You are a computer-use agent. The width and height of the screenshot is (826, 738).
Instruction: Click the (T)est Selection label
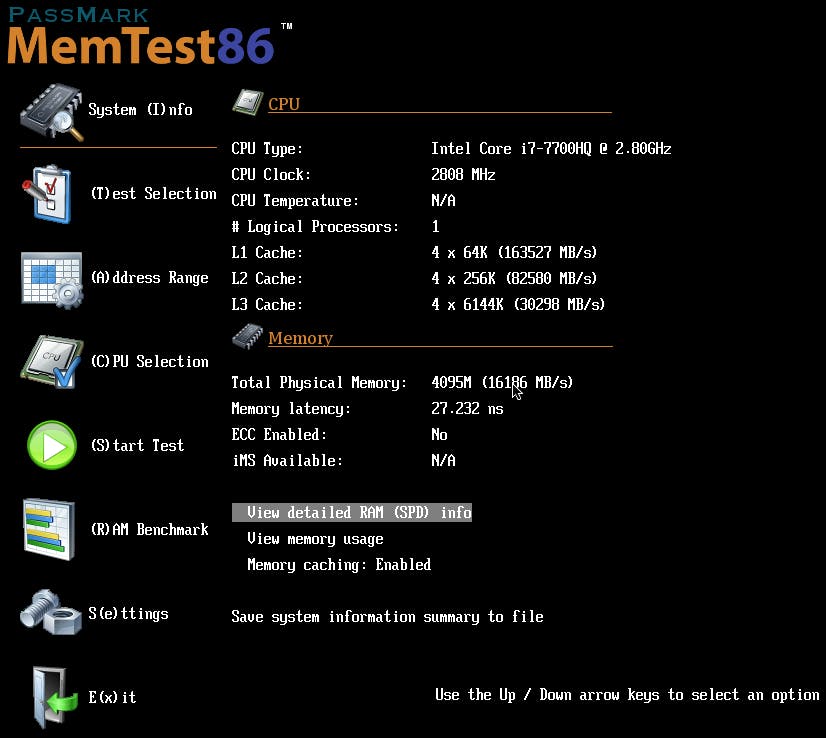(153, 192)
